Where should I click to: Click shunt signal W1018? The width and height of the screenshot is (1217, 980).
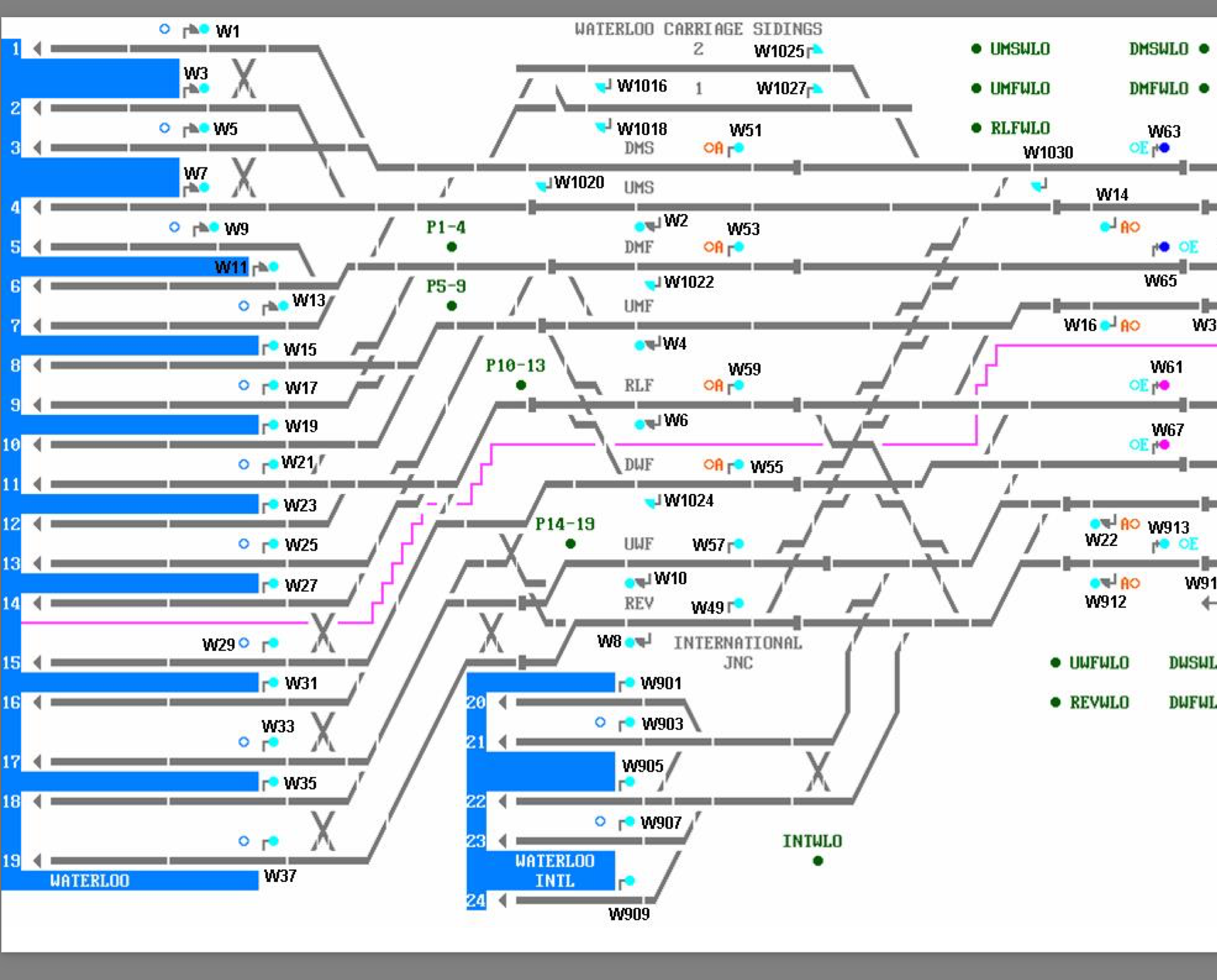click(x=603, y=126)
